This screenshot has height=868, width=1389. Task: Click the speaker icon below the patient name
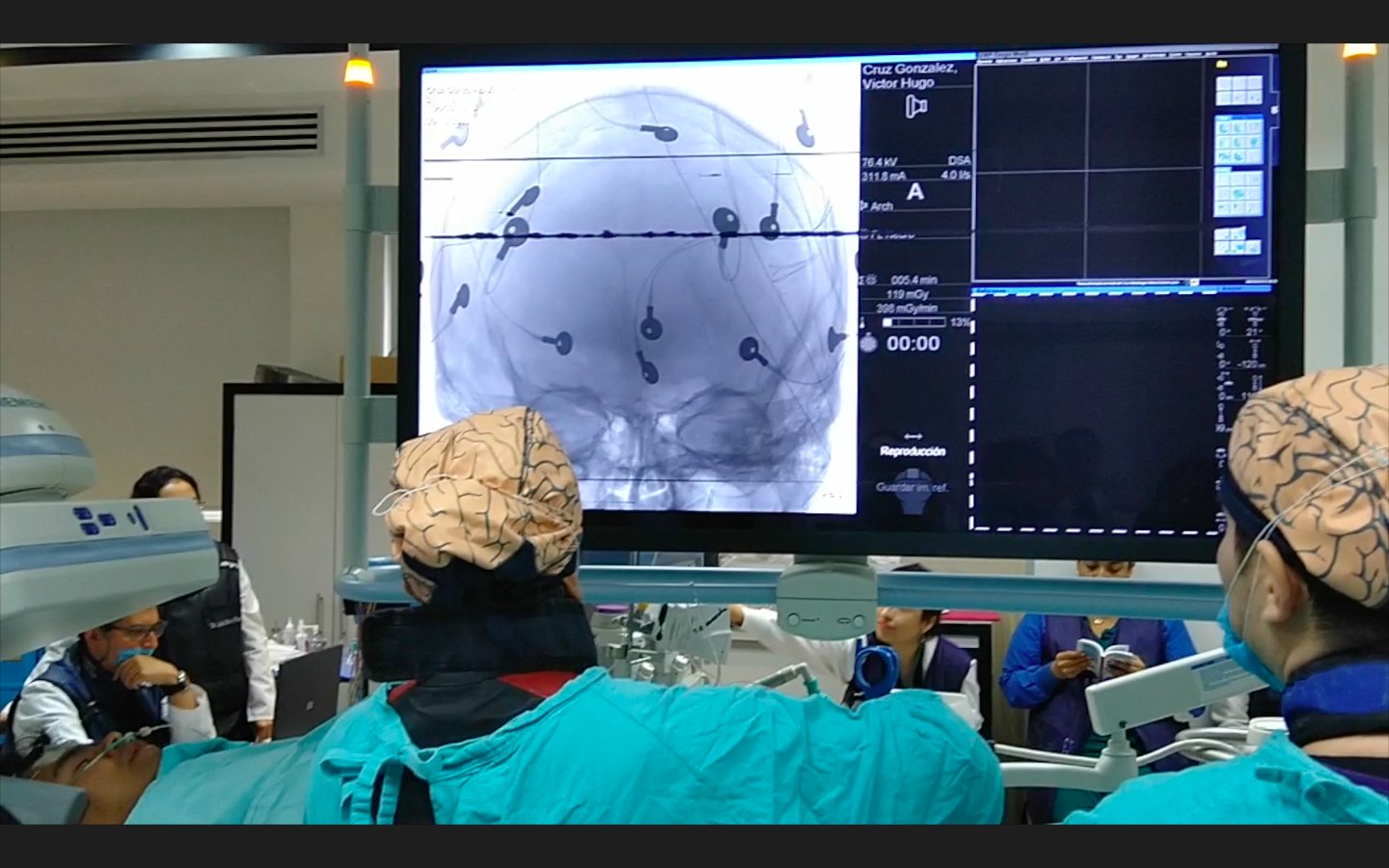915,106
